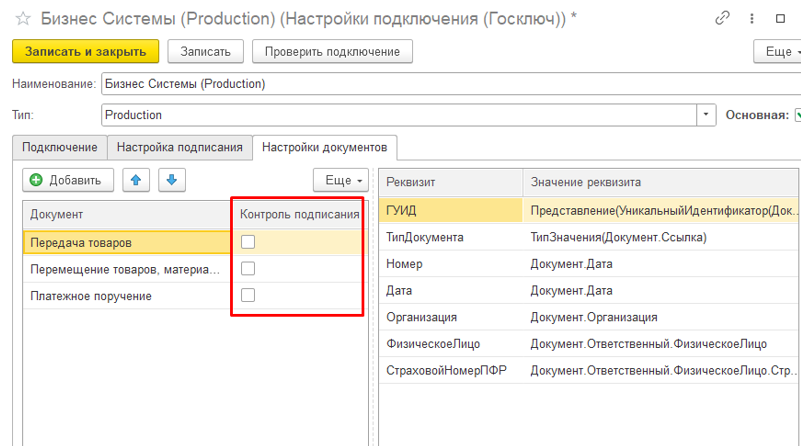Select the "ТипДокумента" attribute cell

[x=451, y=237]
